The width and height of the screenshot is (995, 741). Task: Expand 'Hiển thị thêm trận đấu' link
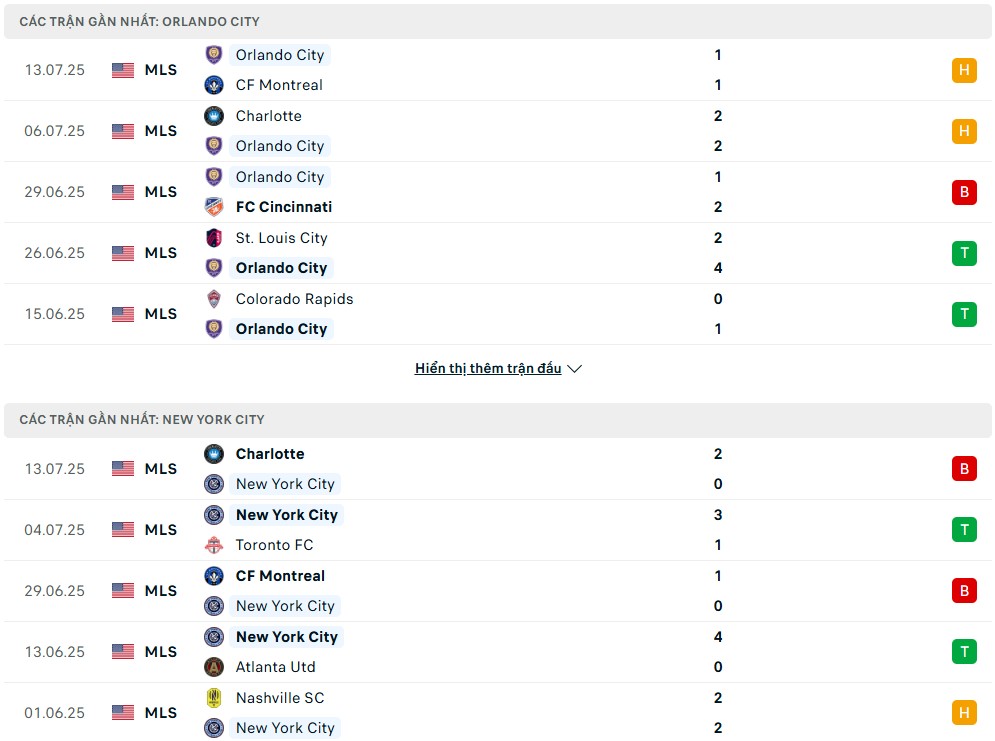488,369
